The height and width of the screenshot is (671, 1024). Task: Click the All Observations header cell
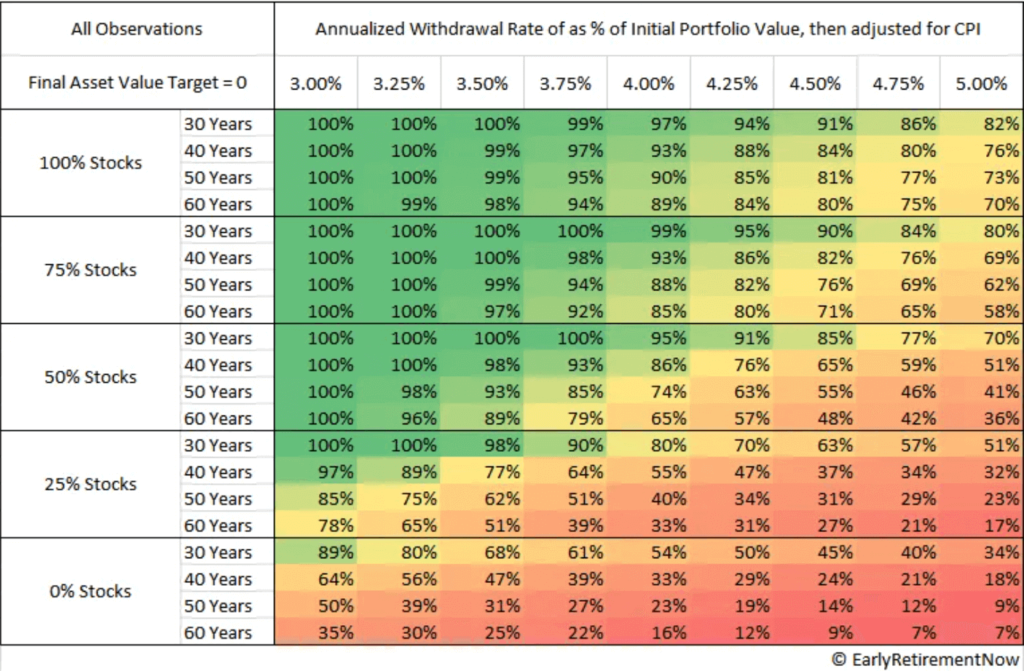[x=137, y=28]
